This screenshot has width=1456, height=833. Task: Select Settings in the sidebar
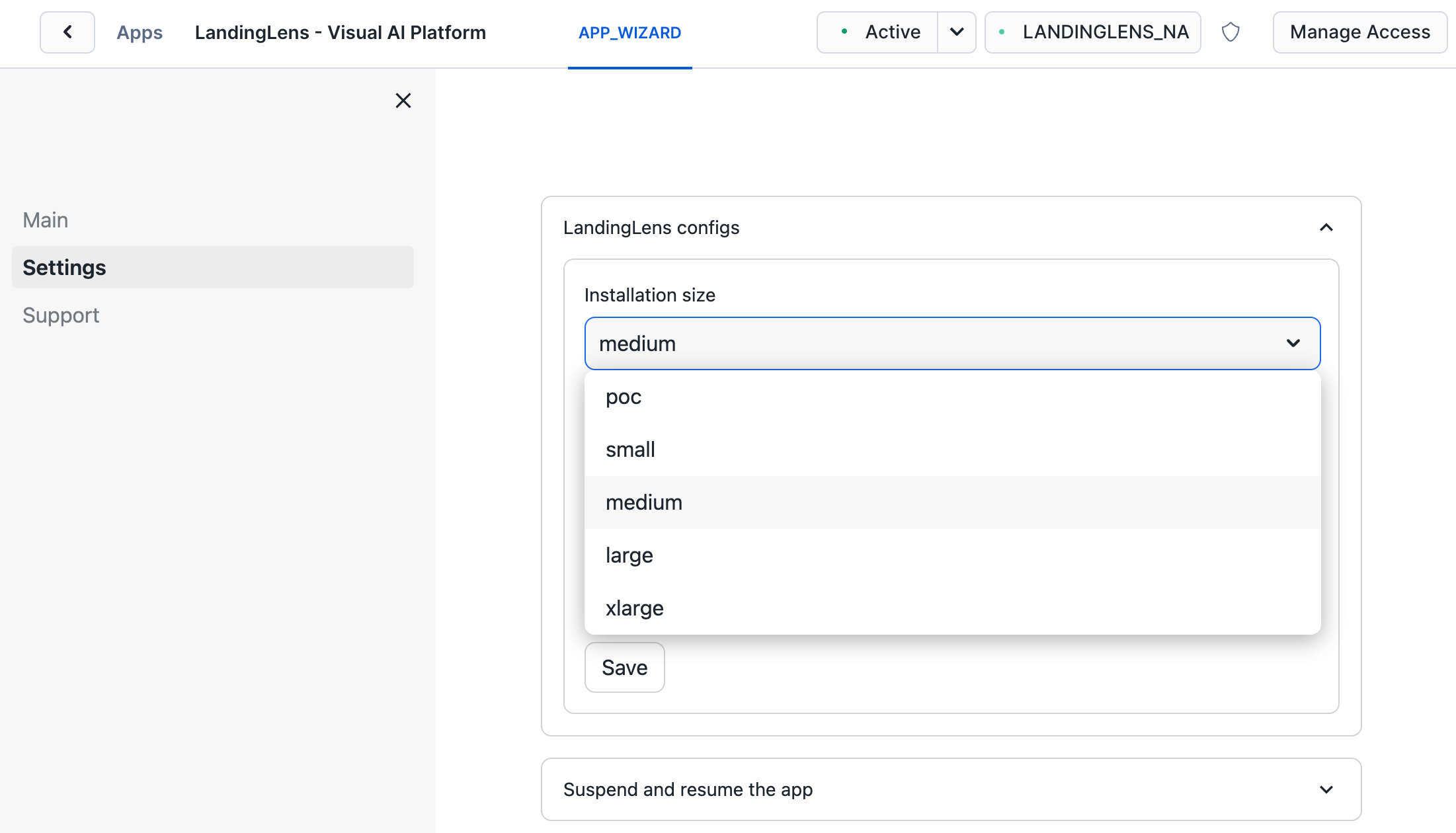click(x=64, y=268)
